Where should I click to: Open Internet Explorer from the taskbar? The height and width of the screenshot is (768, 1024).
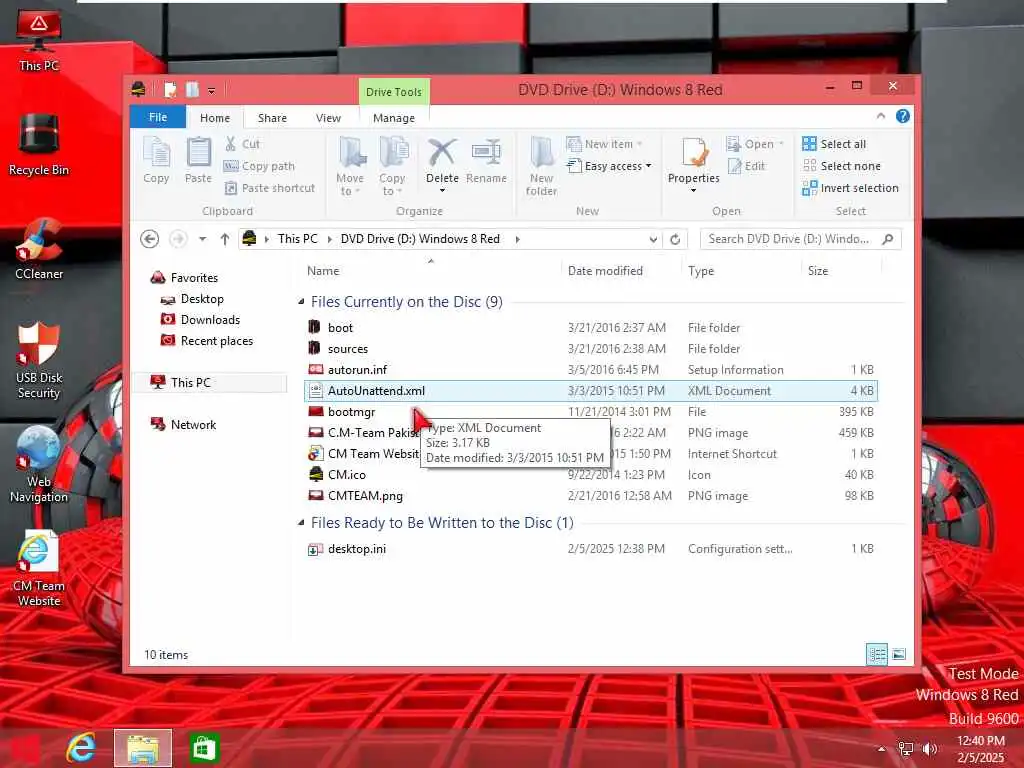pos(81,748)
